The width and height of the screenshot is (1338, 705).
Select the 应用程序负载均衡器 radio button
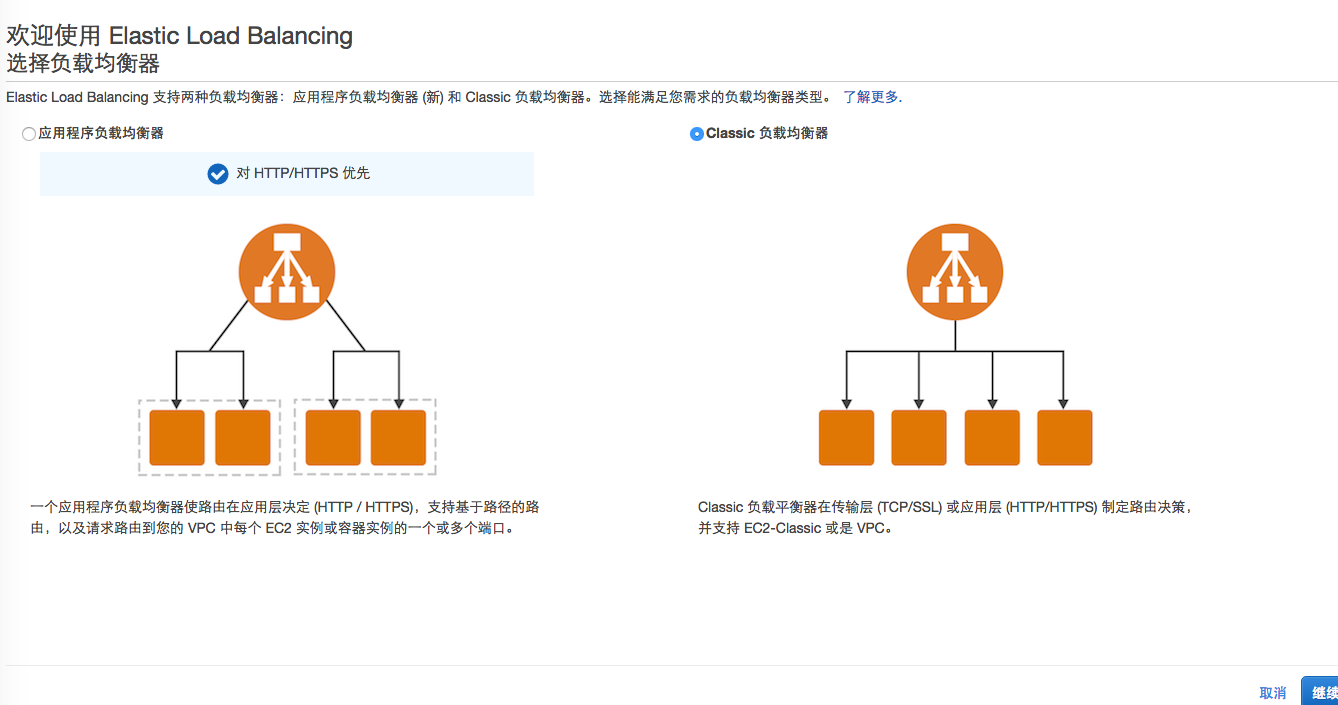29,133
